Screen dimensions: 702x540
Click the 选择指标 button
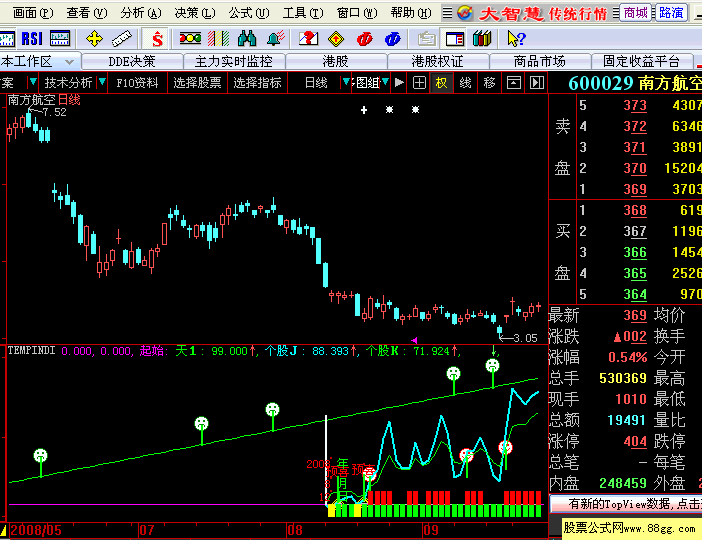[257, 82]
